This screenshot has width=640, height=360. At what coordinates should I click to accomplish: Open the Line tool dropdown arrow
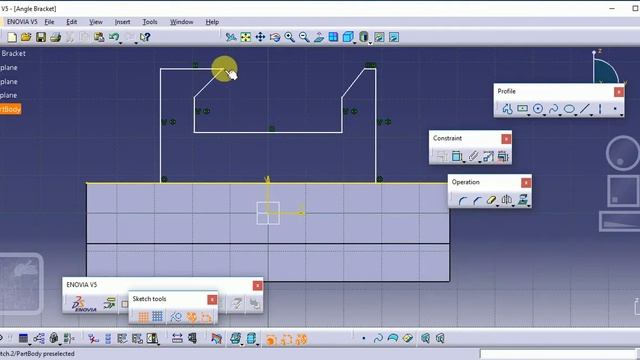click(591, 116)
